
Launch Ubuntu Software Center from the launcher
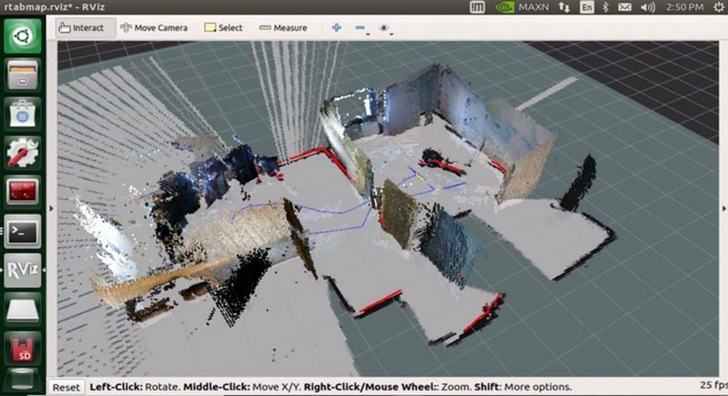[x=23, y=114]
